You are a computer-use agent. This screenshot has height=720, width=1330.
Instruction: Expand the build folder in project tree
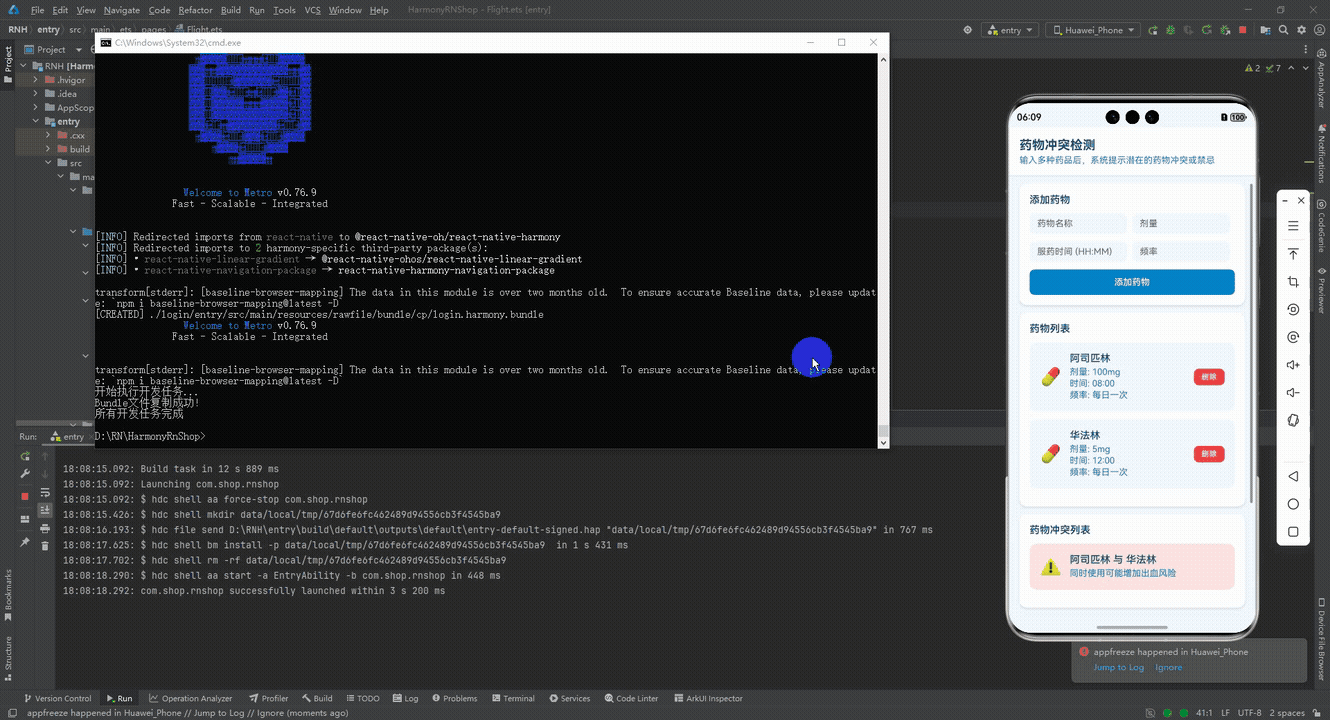point(48,149)
